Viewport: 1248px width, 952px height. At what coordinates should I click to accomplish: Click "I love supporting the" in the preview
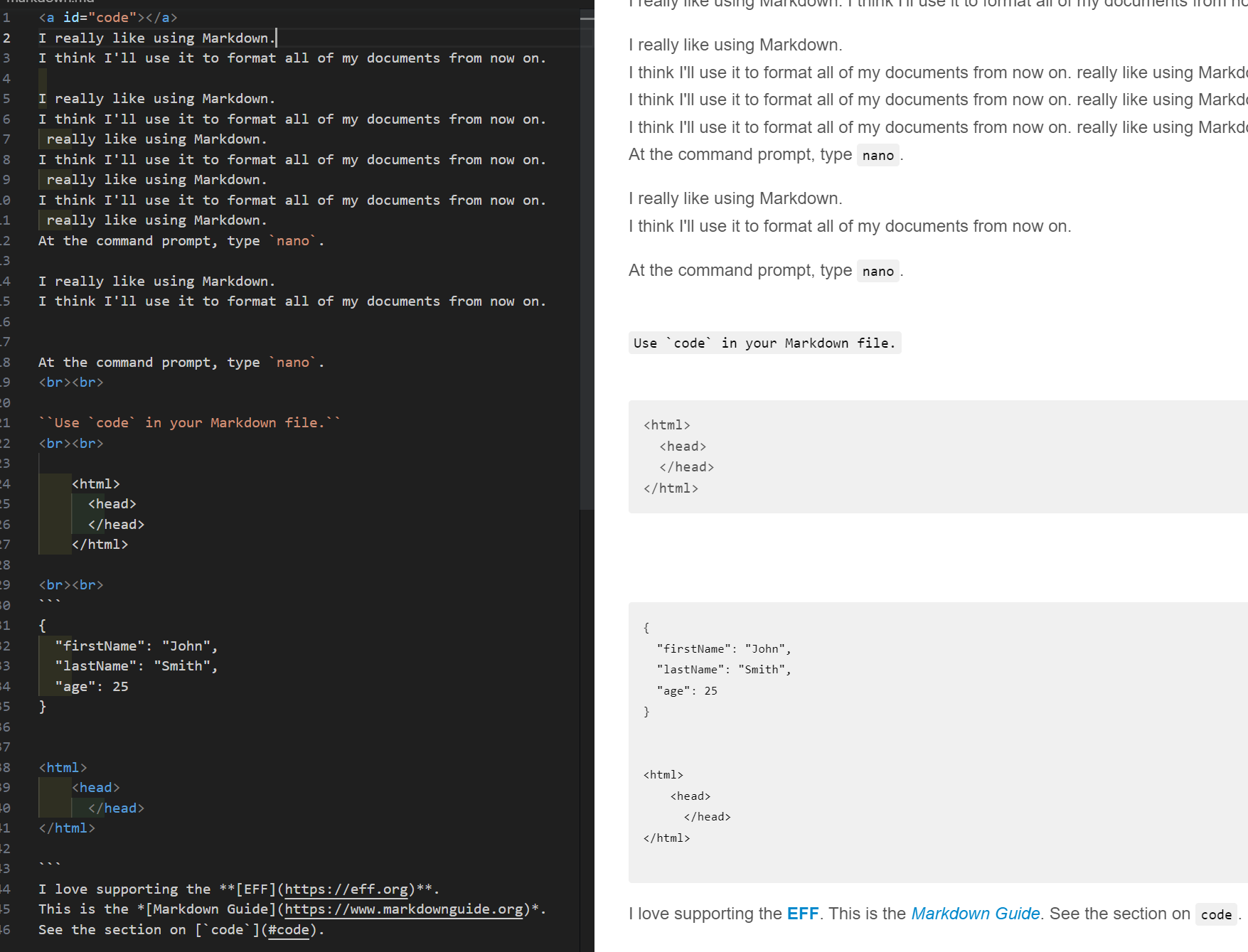click(x=705, y=914)
